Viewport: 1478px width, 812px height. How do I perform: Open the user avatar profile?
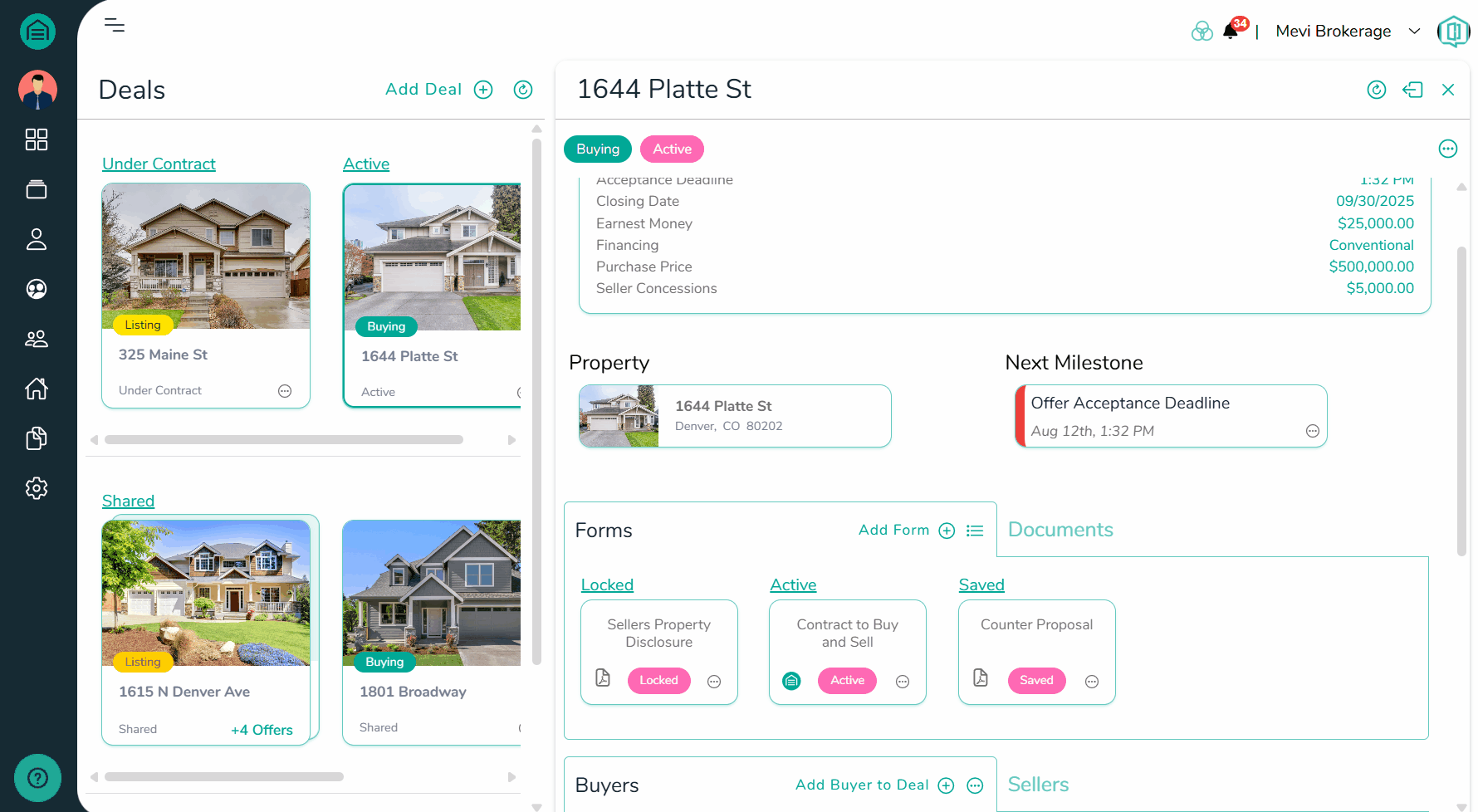(x=37, y=90)
